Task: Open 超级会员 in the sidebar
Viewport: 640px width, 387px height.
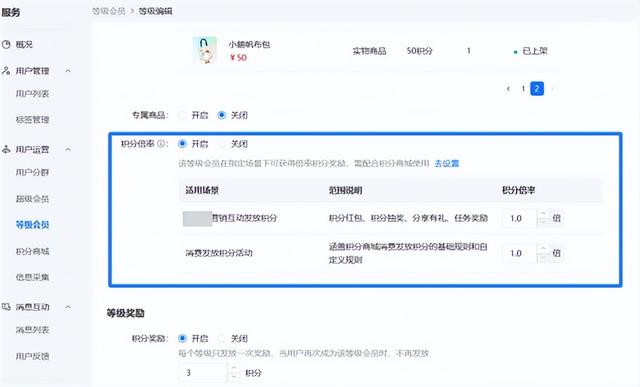Action: point(32,199)
